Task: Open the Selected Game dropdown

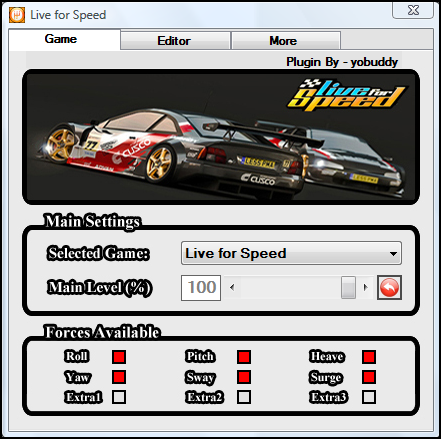Action: [x=291, y=253]
